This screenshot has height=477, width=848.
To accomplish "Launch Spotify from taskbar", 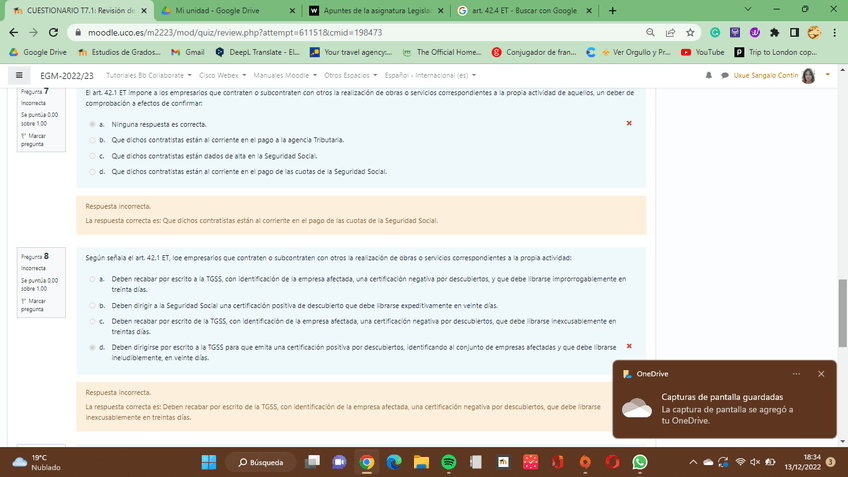I will point(448,462).
